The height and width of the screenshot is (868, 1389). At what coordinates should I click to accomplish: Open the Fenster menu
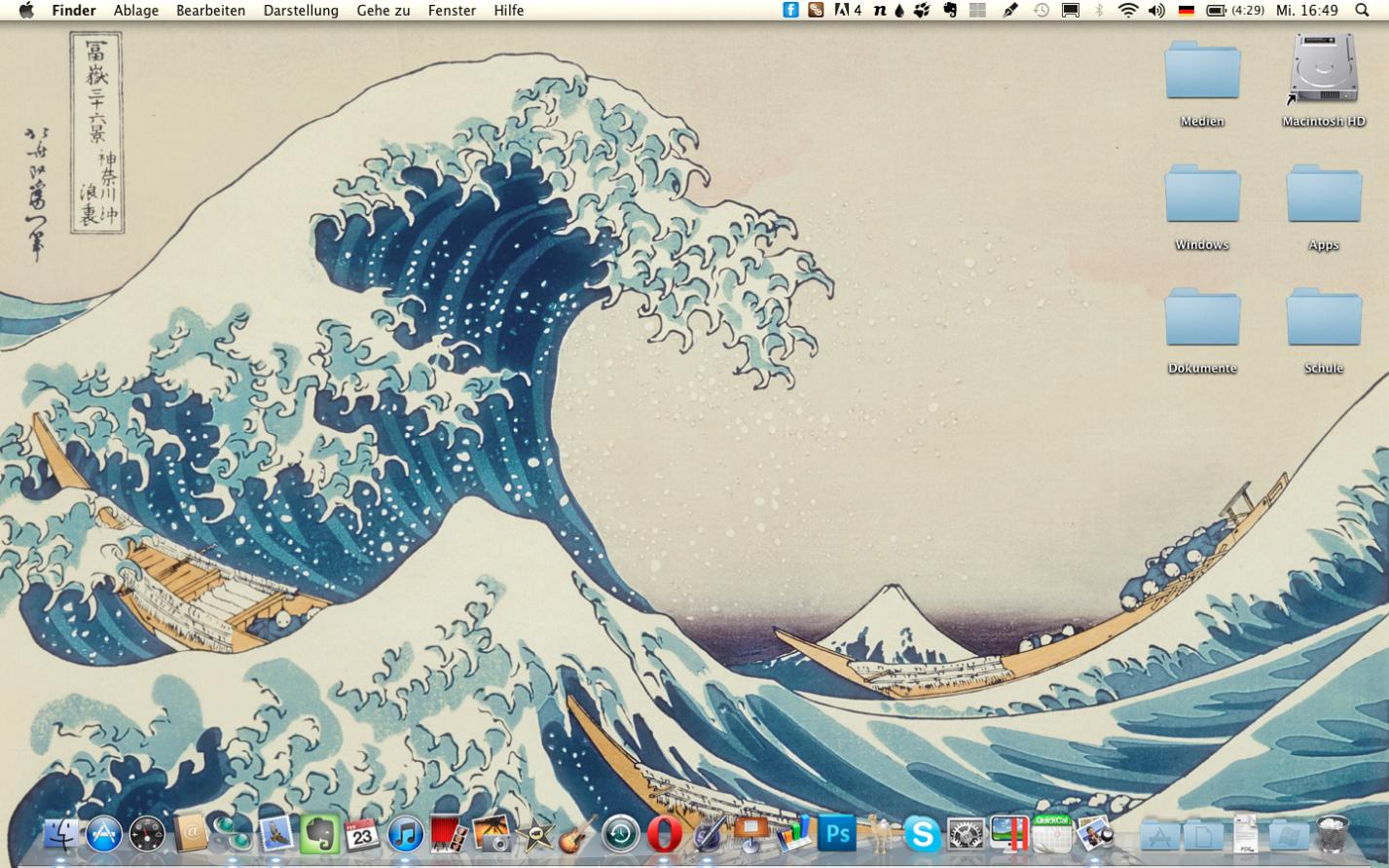click(452, 10)
